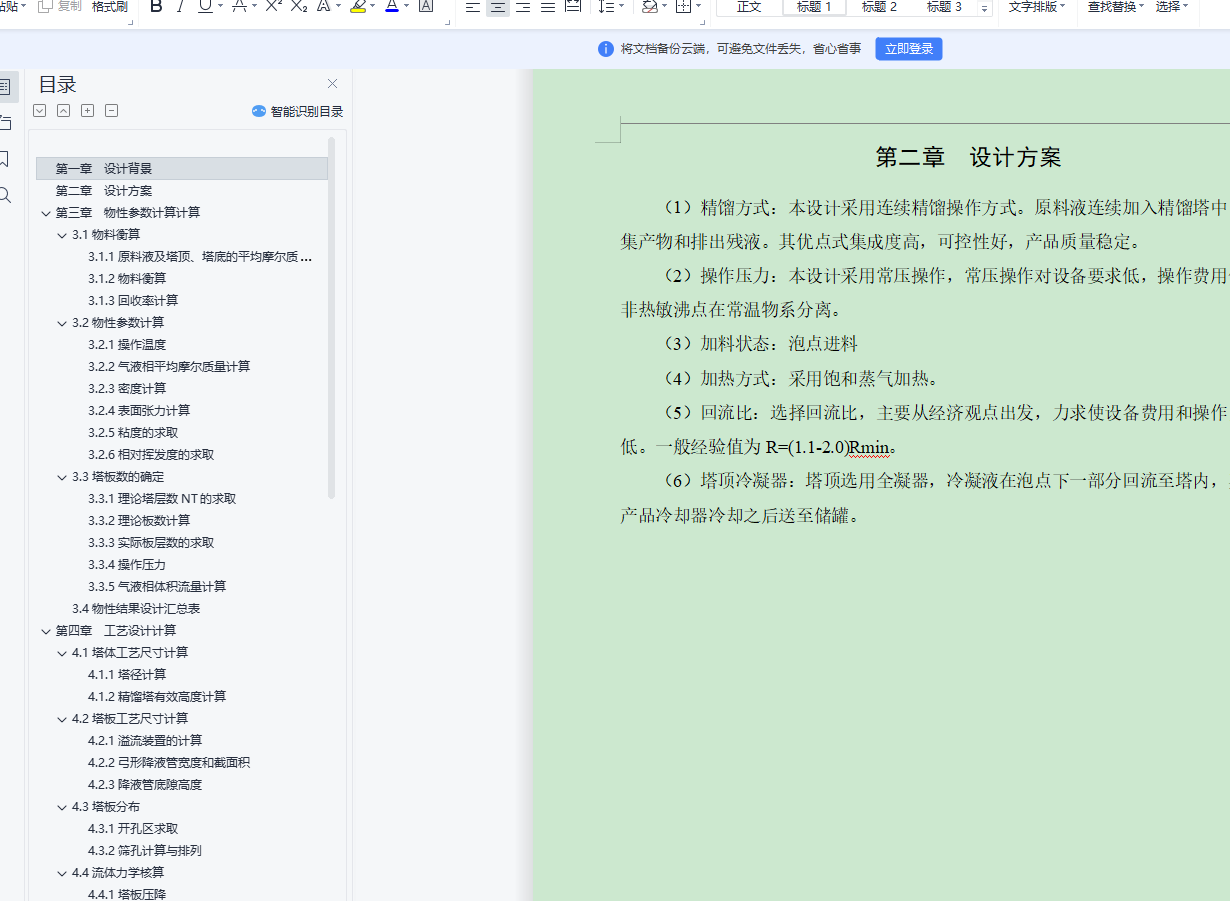Click expand-all plus button in 目录 panel
Image resolution: width=1230 pixels, height=901 pixels.
tap(87, 110)
